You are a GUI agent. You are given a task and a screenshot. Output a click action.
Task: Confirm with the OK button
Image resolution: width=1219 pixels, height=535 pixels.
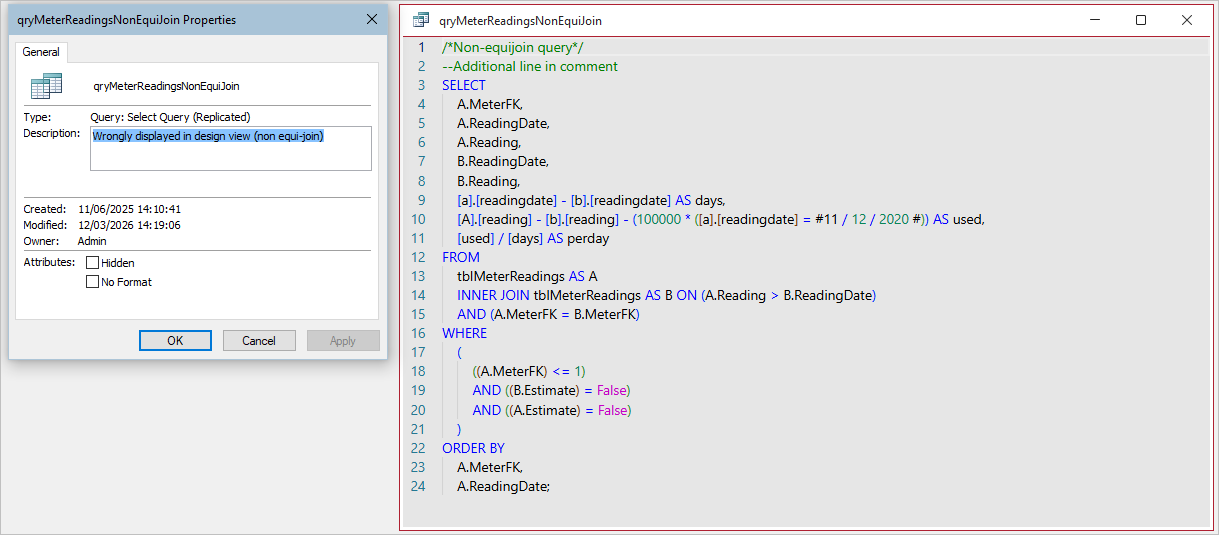[x=175, y=341]
